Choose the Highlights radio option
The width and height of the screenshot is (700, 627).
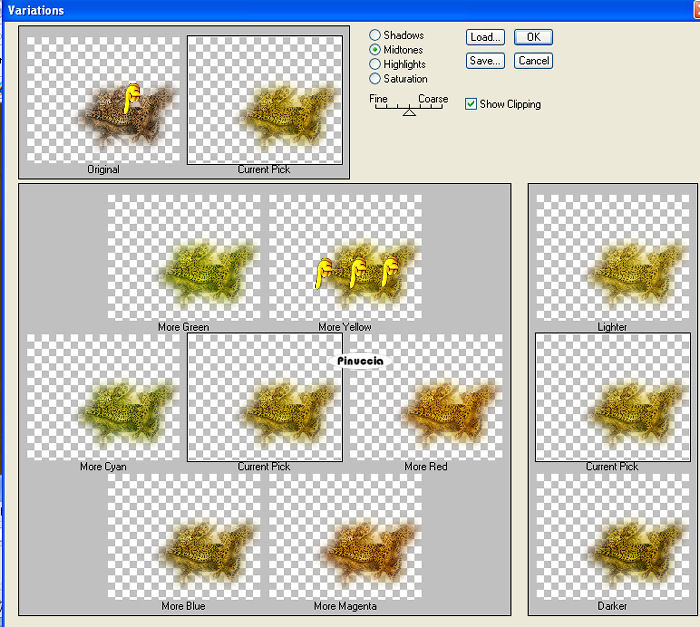[375, 64]
